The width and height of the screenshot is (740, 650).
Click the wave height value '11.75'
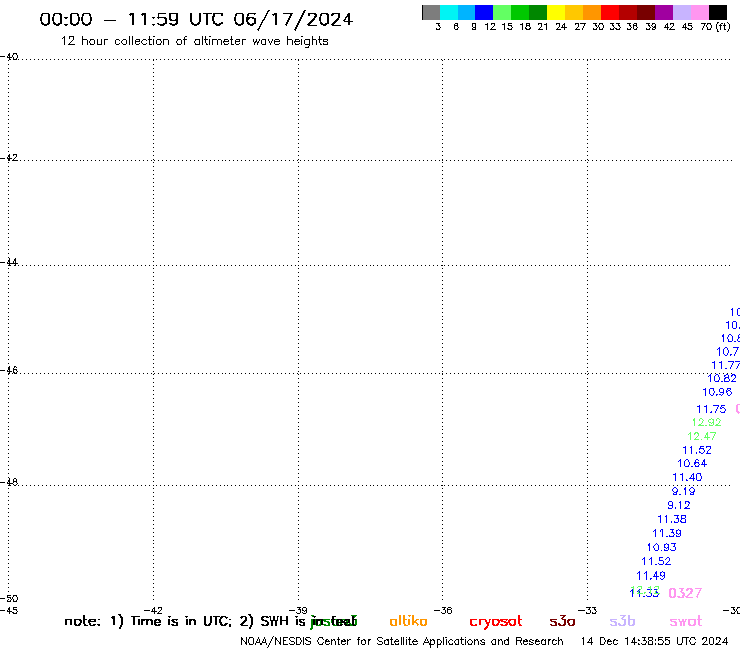pos(711,409)
